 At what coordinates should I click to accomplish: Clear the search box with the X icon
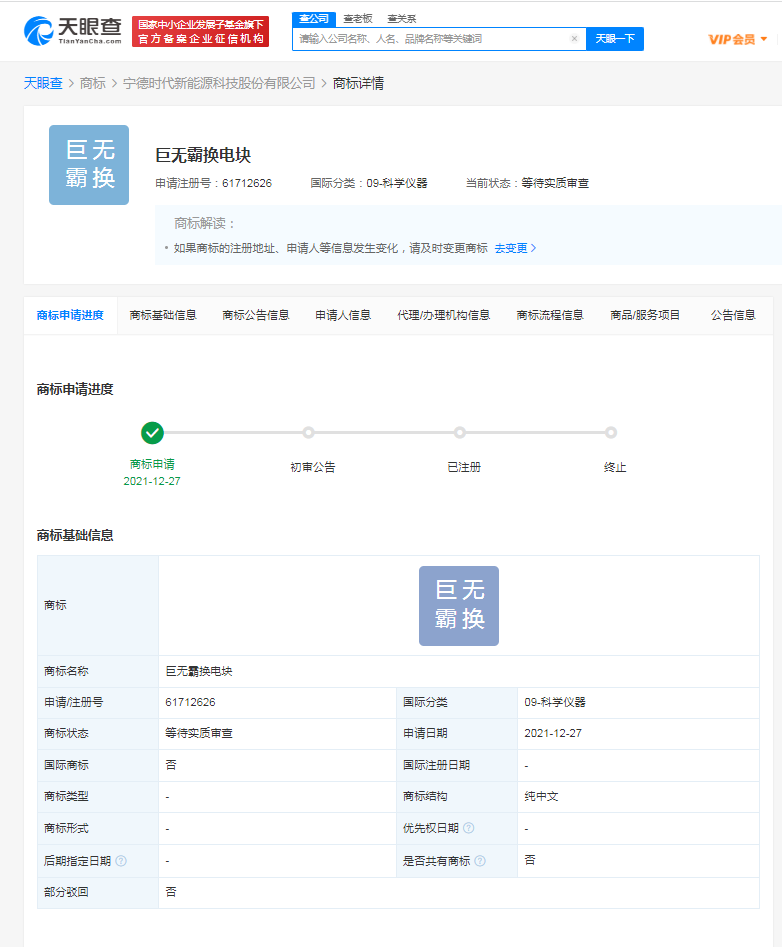pos(574,39)
